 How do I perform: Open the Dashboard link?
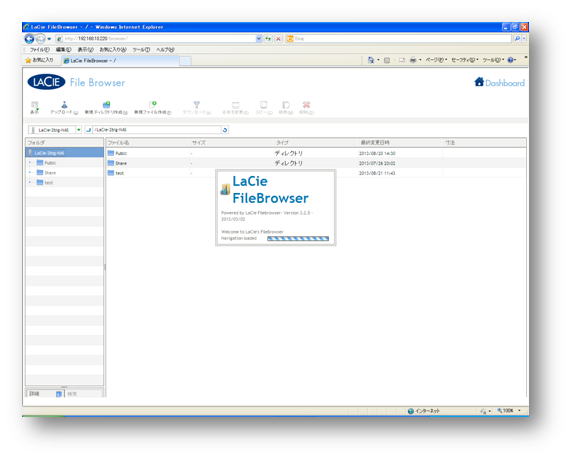(505, 83)
